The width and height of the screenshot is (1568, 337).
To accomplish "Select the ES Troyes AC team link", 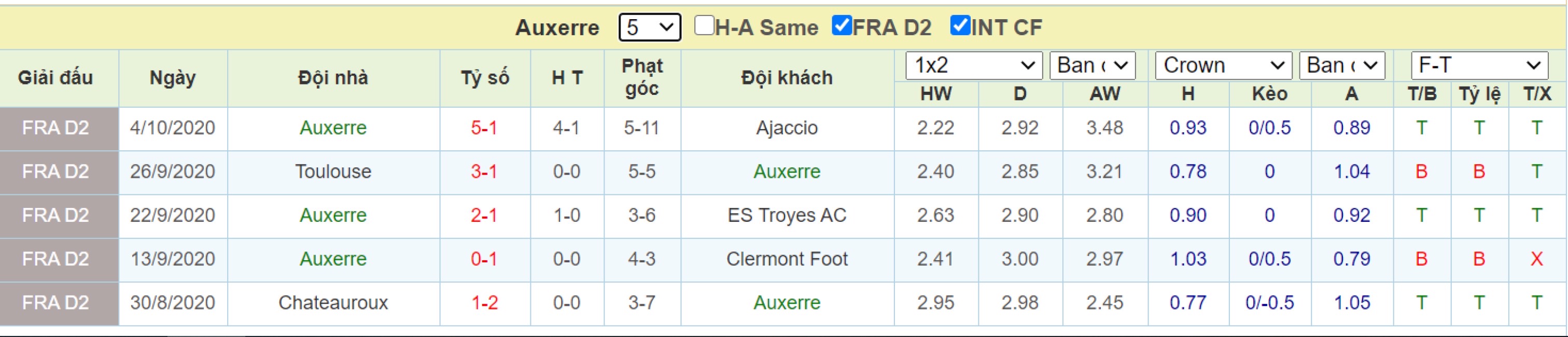I will [x=787, y=215].
